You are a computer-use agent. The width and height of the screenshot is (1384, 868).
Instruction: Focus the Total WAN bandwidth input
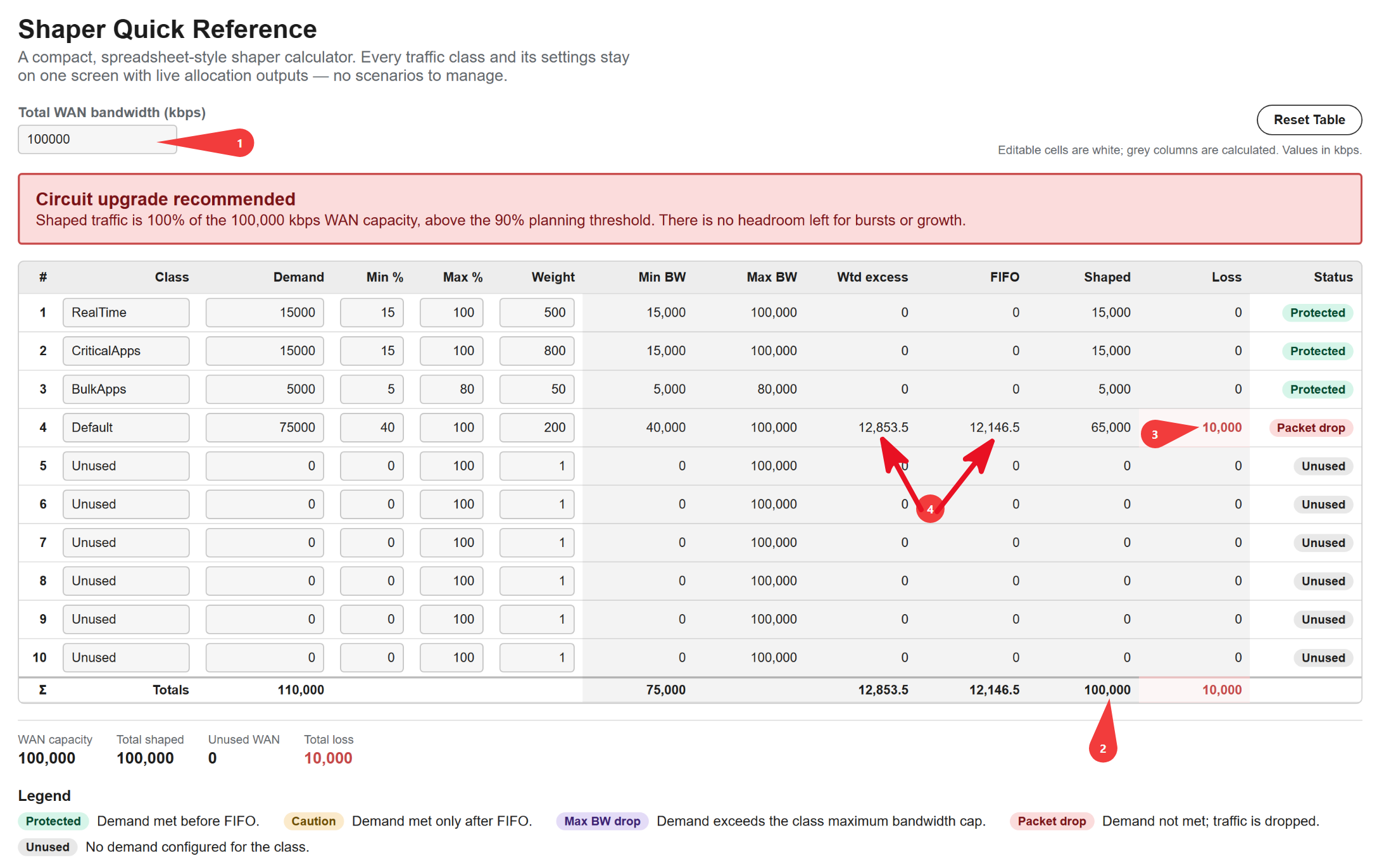pos(97,139)
